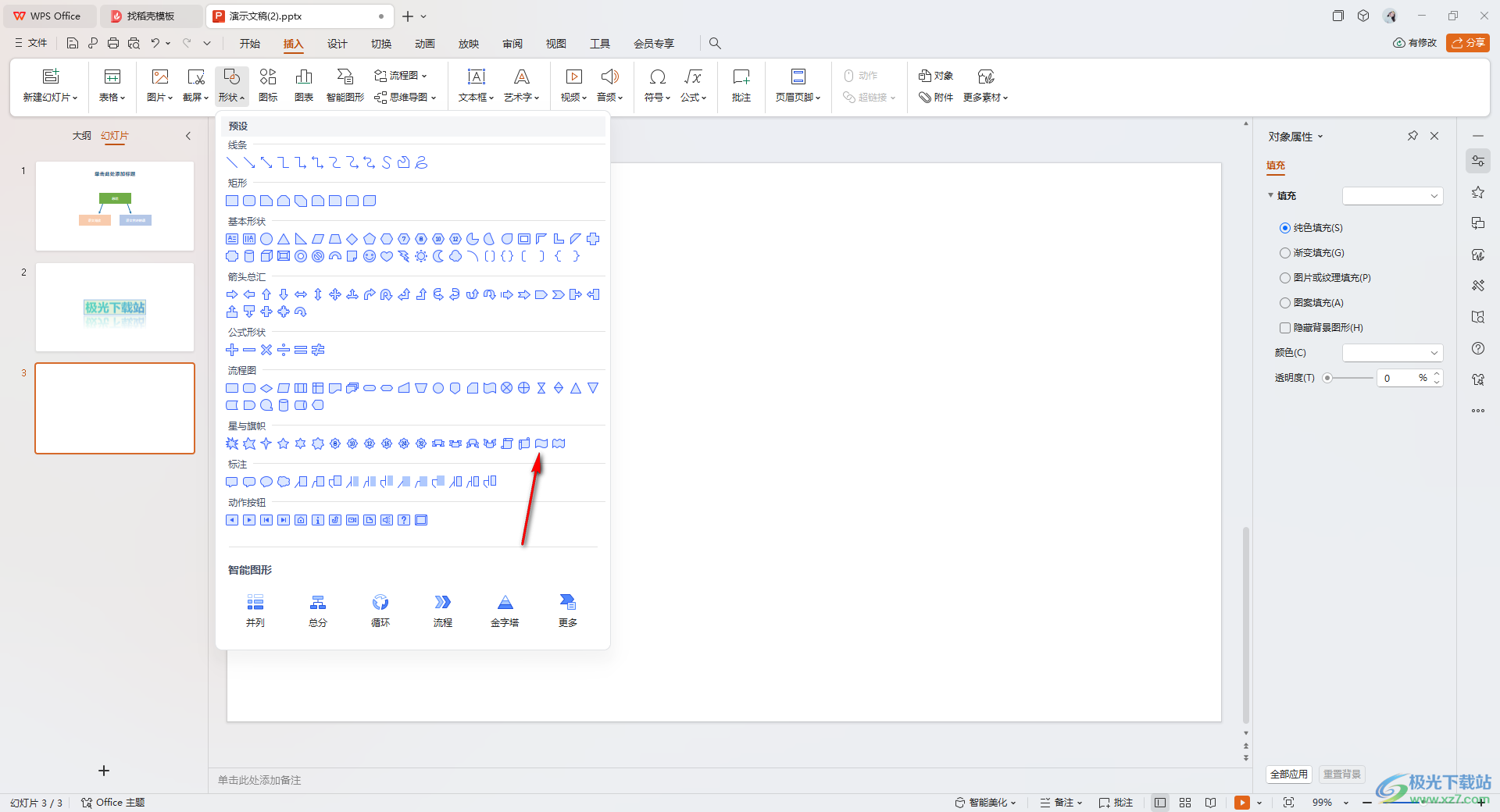Open the 动画 ribbon tab

point(425,44)
